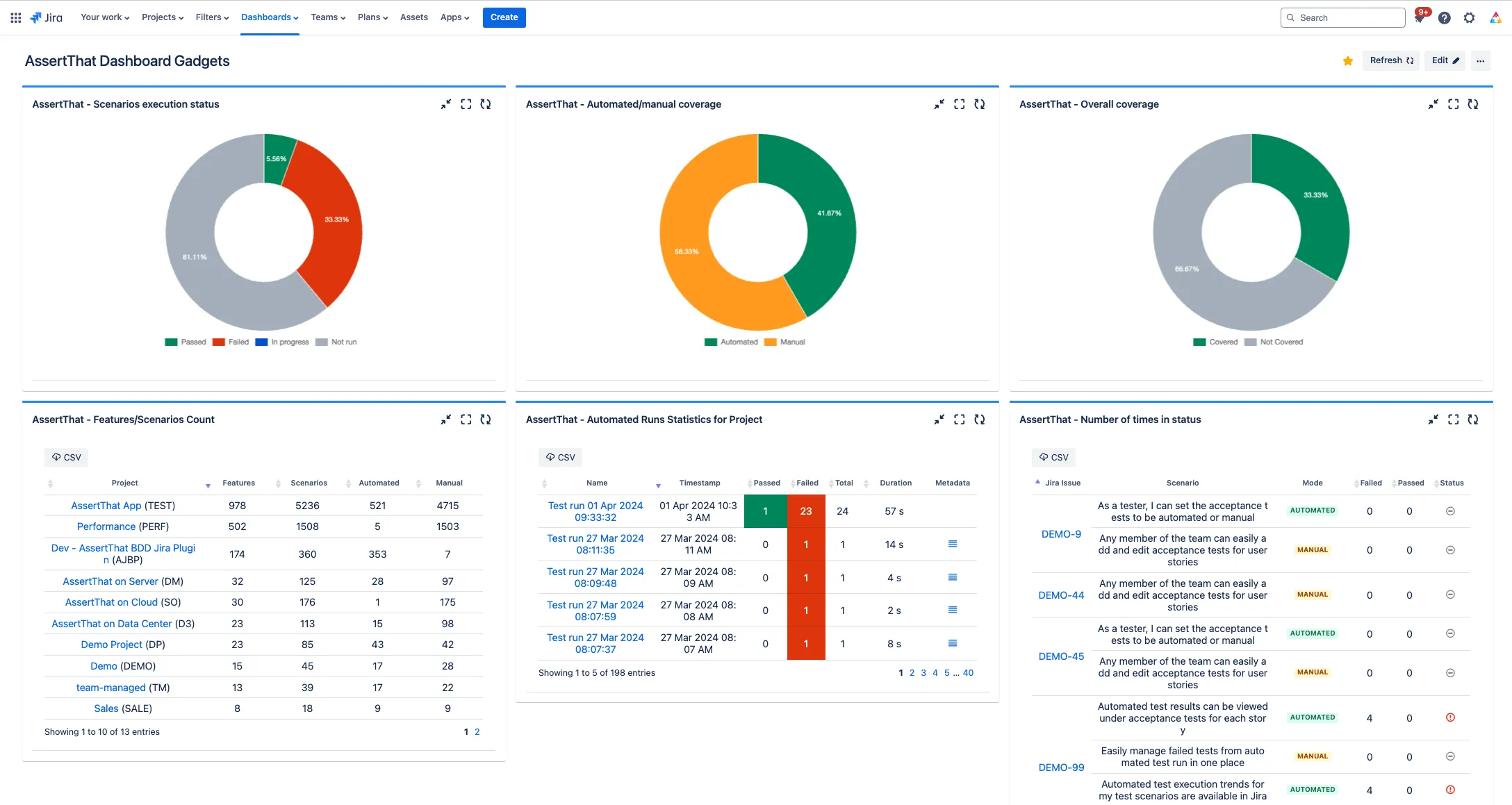Star the dashboard as favorite
The width and height of the screenshot is (1512, 805).
pos(1347,60)
